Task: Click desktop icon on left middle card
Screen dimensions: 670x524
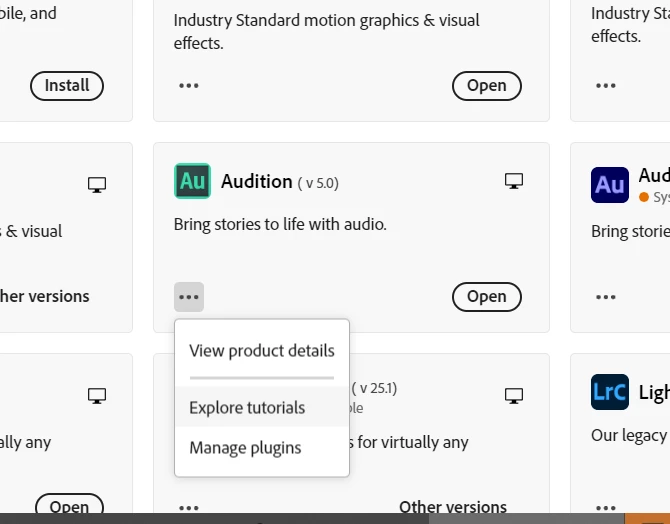Action: pyautogui.click(x=97, y=185)
